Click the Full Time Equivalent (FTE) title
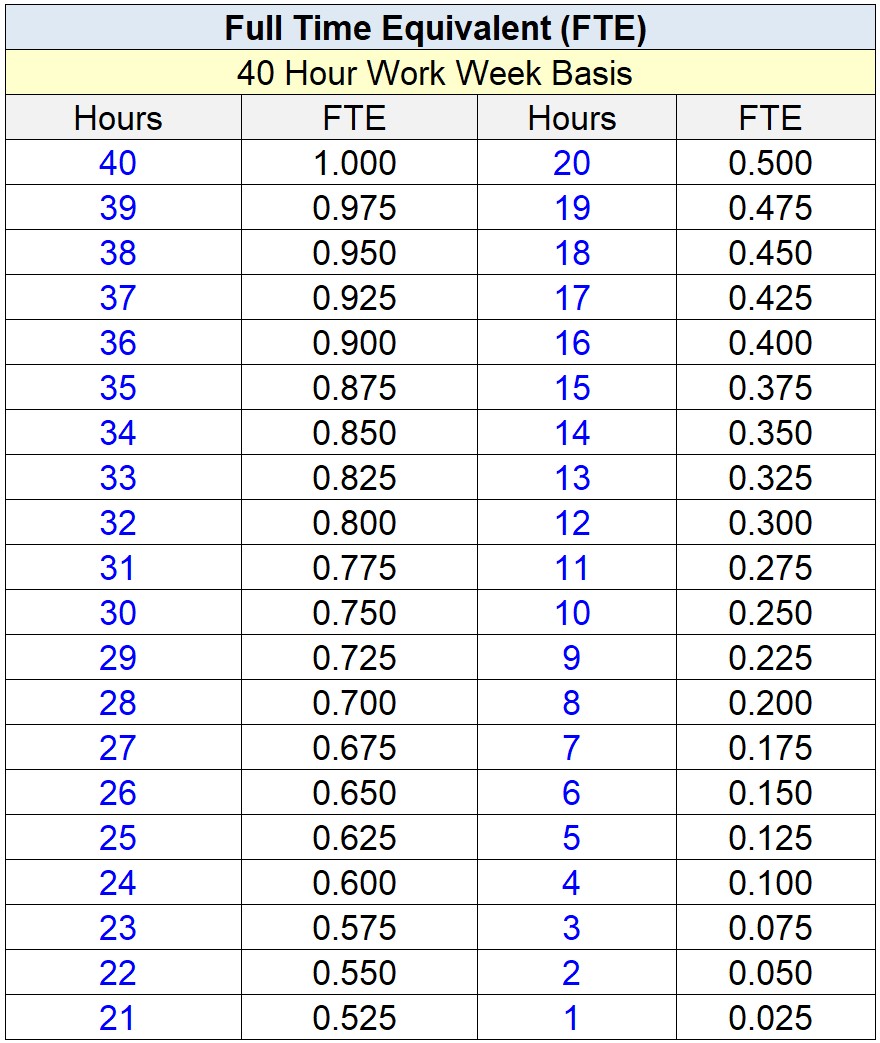 pyautogui.click(x=440, y=28)
